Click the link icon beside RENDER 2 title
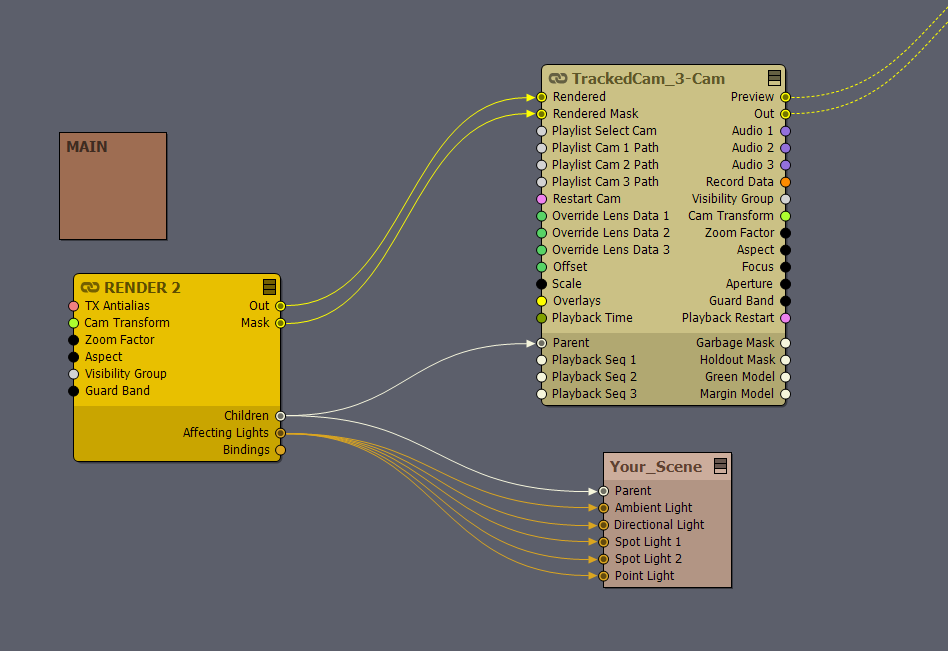948x651 pixels. click(x=90, y=288)
